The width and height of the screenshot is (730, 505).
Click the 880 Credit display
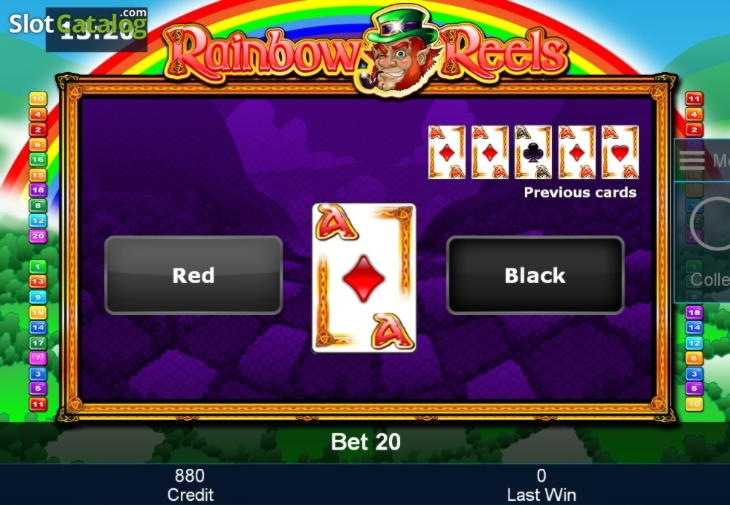pyautogui.click(x=190, y=485)
